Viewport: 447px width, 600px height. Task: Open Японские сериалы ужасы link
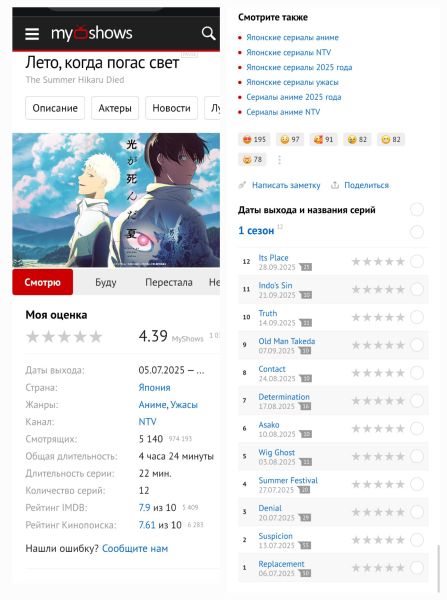click(x=292, y=82)
